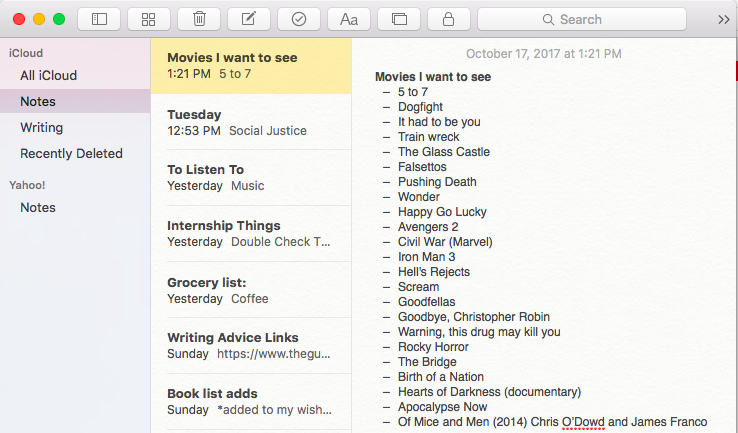
Task: Open the 'Internship Things' note
Action: tap(251, 233)
